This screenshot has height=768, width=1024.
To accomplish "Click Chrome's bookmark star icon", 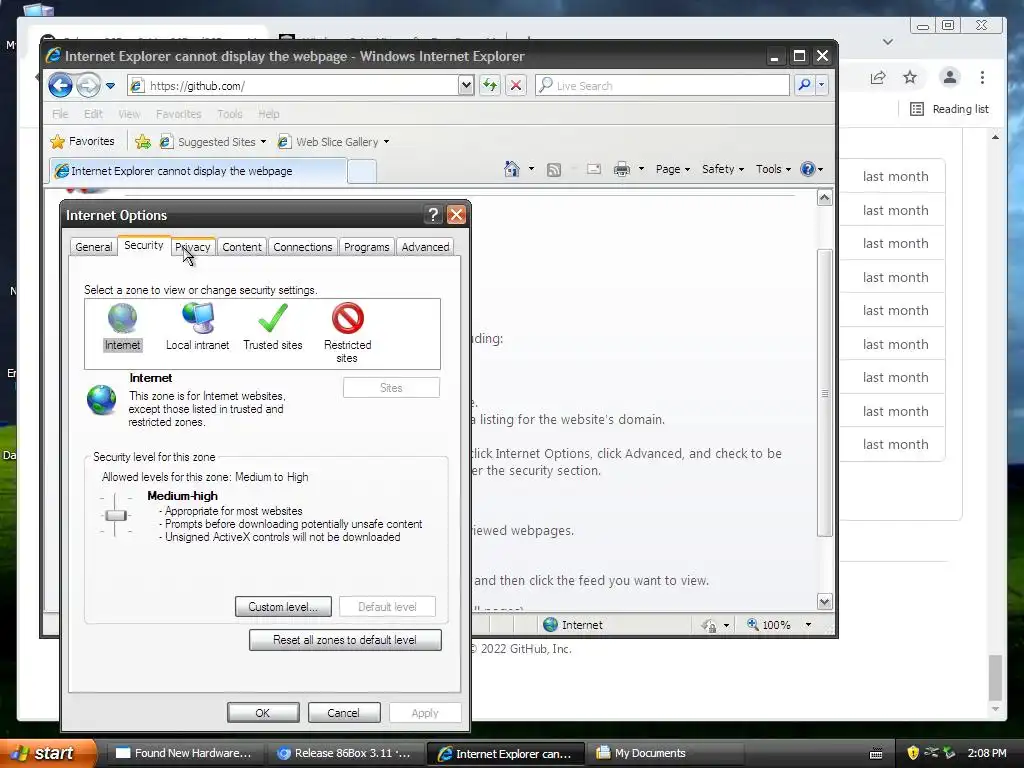I will click(x=910, y=78).
